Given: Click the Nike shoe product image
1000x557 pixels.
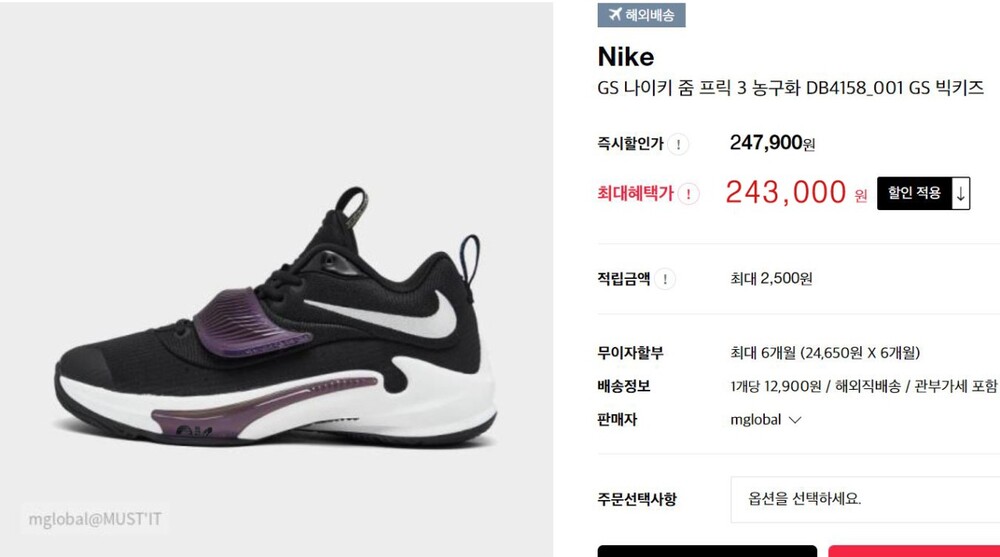Looking at the screenshot, I should coord(277,314).
